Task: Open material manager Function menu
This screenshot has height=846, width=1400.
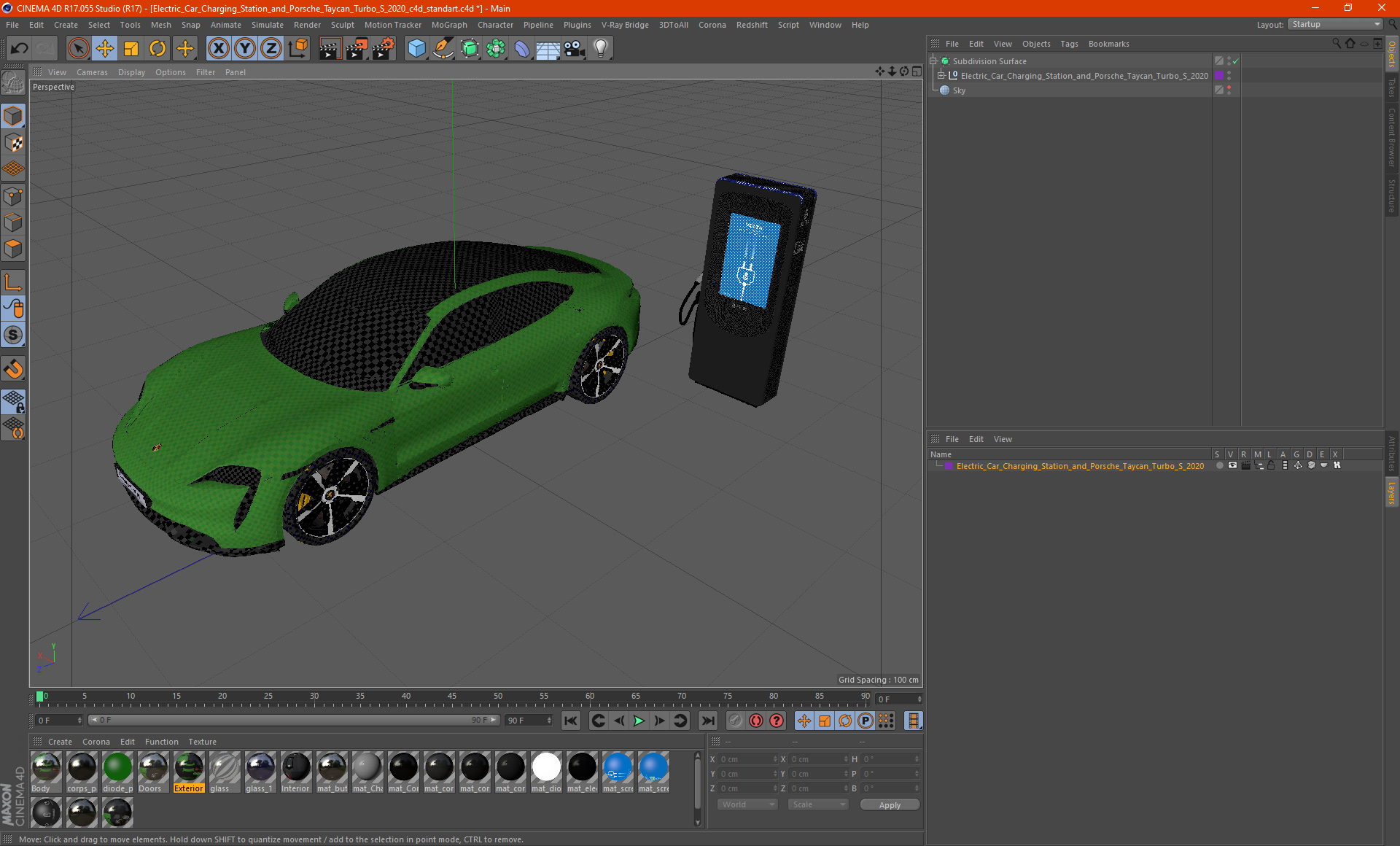Action: (161, 742)
